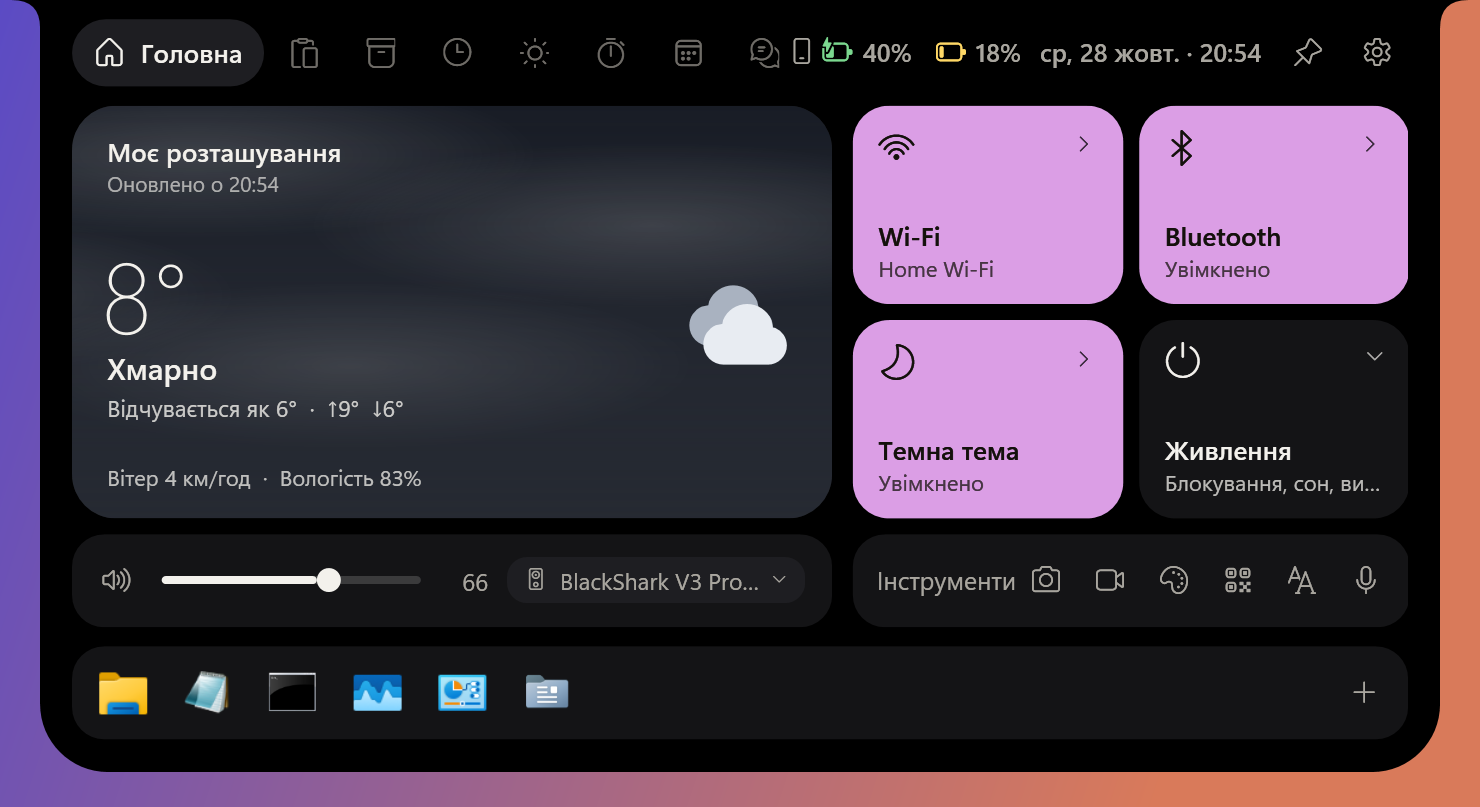1480x807 pixels.
Task: Click the Інструменти label
Action: click(x=946, y=581)
